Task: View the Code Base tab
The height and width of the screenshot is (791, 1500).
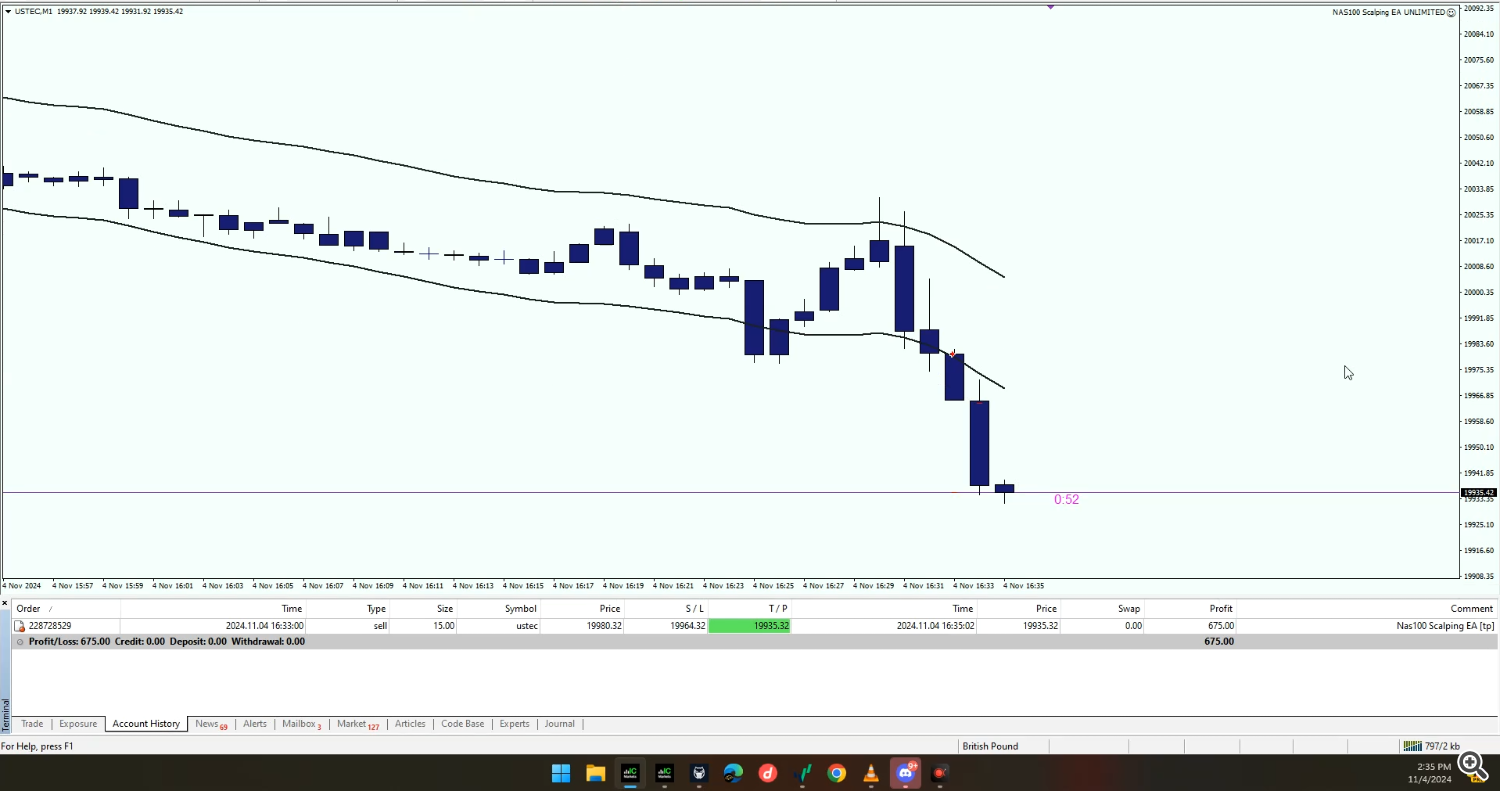Action: point(462,724)
